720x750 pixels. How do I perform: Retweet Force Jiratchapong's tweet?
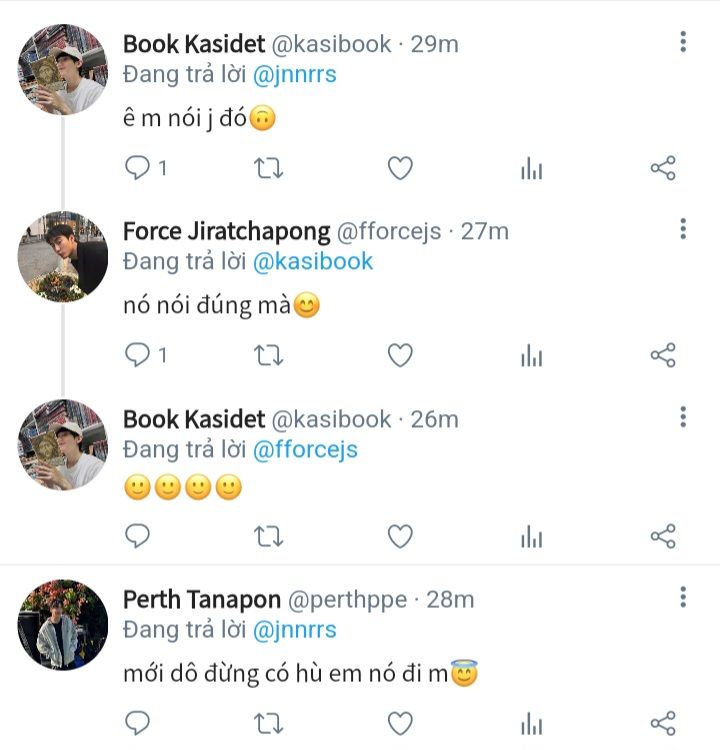[268, 355]
